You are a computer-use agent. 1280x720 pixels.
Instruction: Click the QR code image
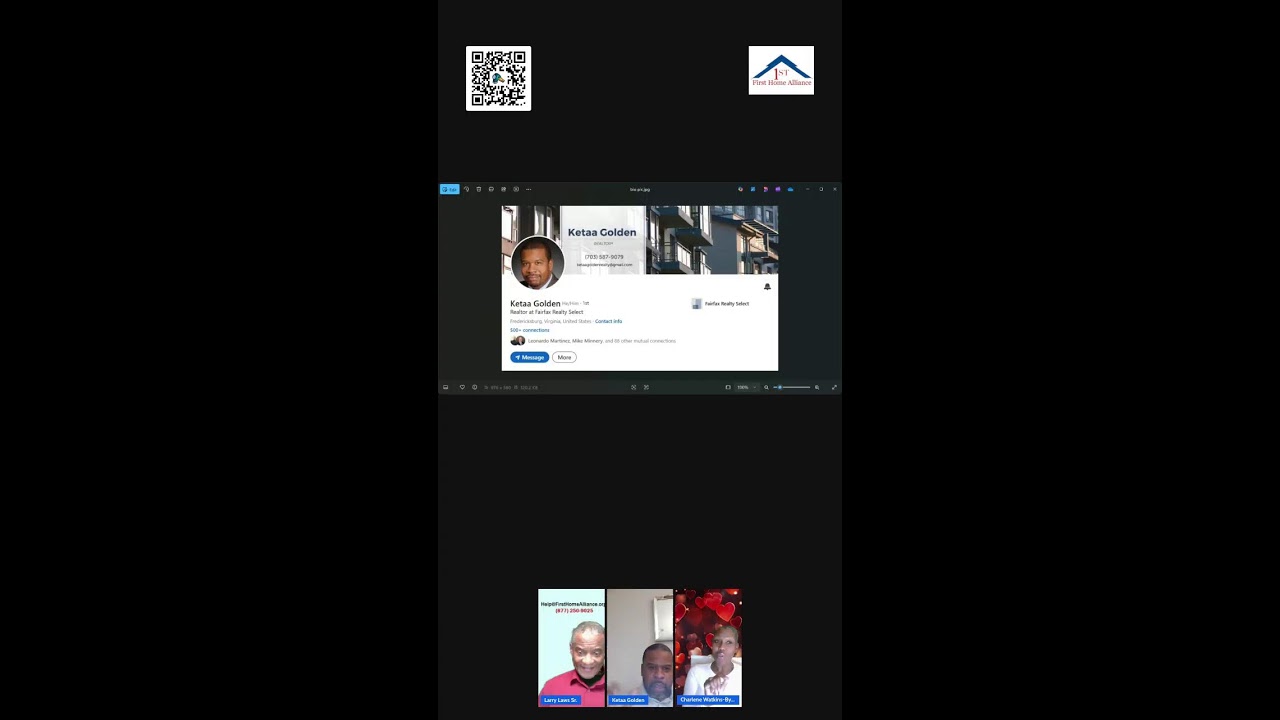click(498, 78)
